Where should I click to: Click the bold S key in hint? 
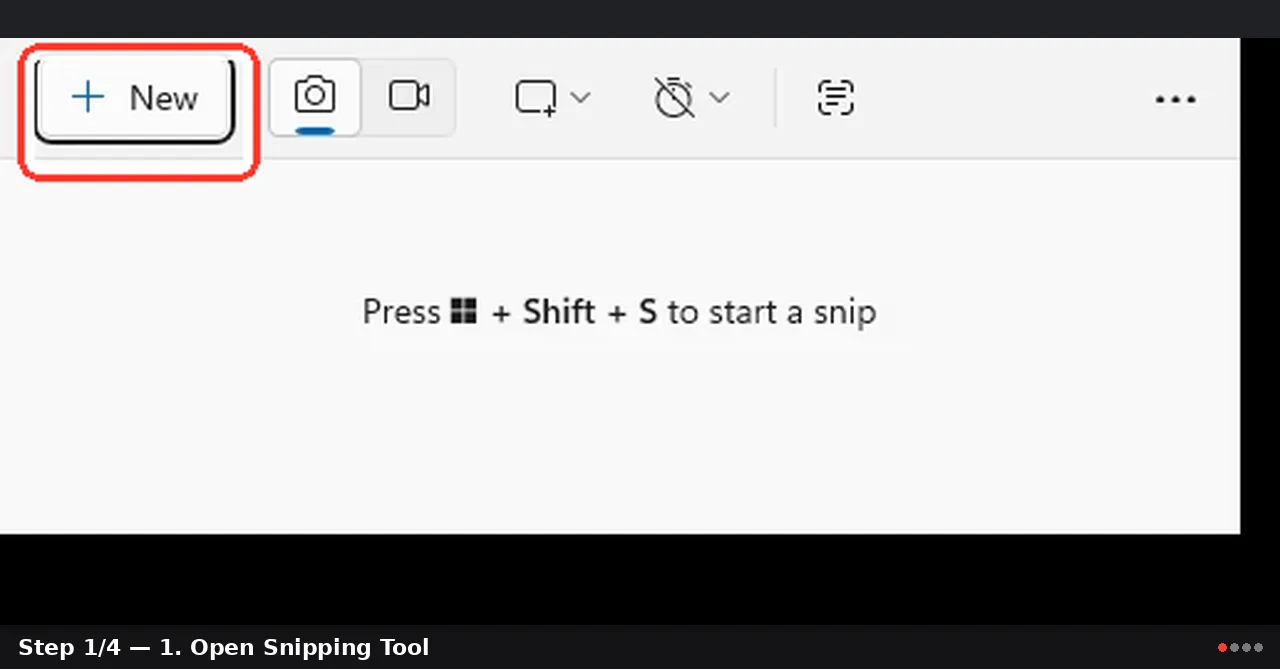(x=648, y=312)
